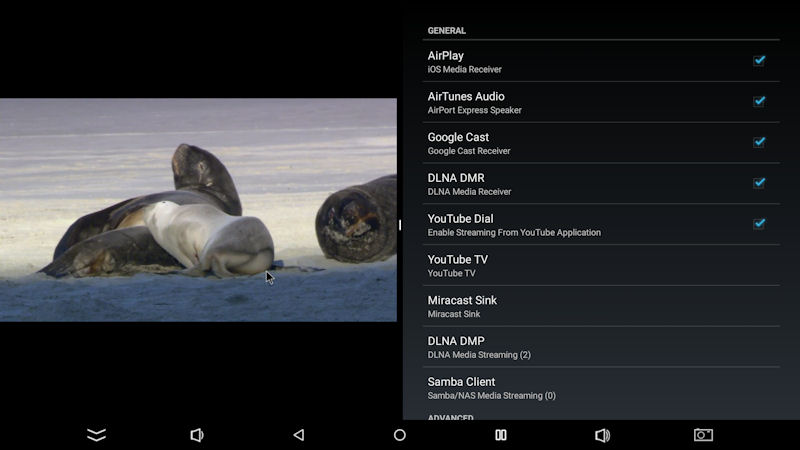800x450 pixels.
Task: Uncheck the AirPlay checkbox
Action: click(x=759, y=61)
